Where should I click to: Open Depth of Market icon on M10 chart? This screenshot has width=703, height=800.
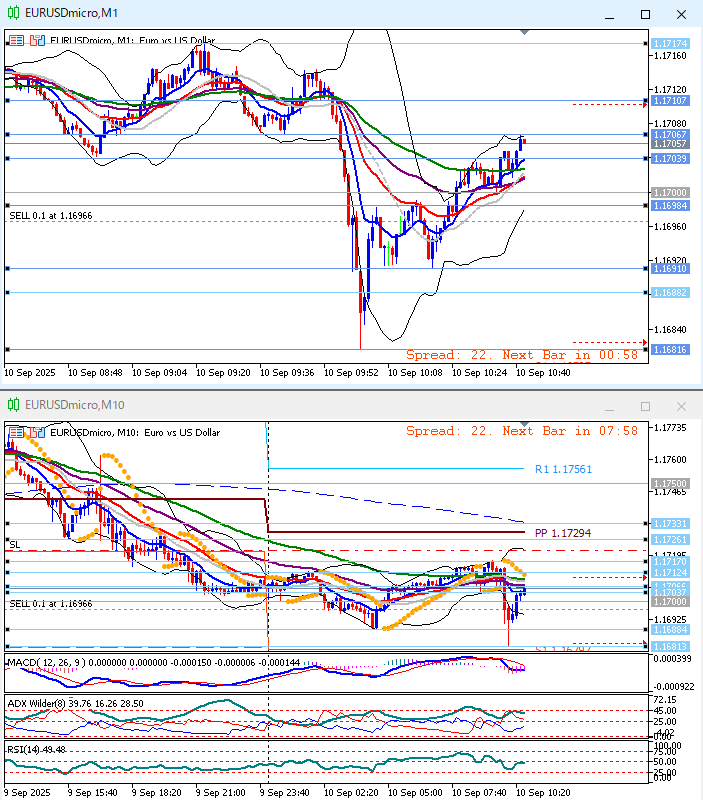pos(37,432)
